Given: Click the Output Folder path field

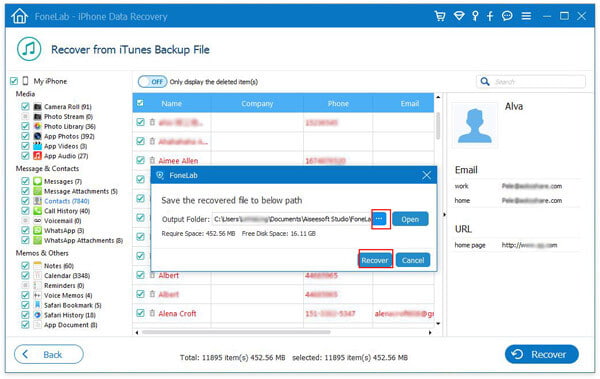Looking at the screenshot, I should pos(292,219).
